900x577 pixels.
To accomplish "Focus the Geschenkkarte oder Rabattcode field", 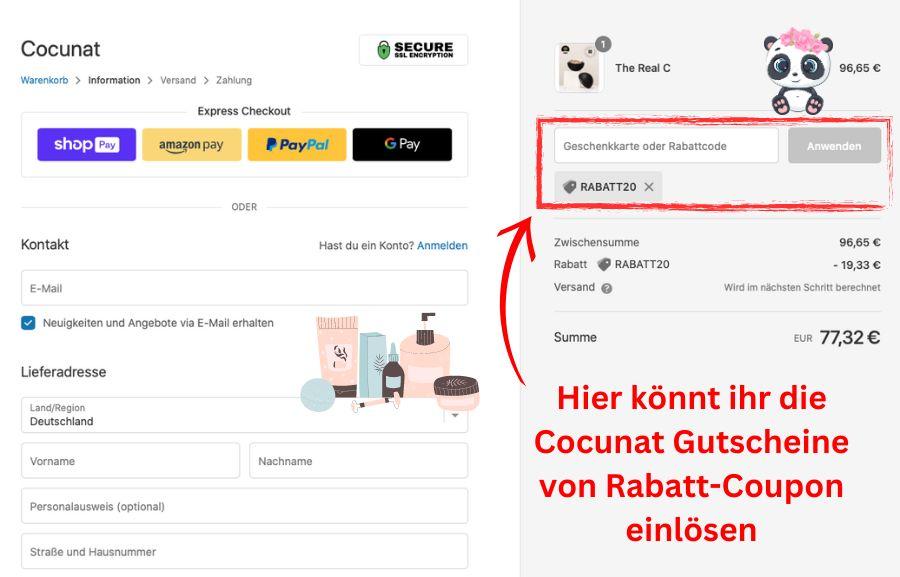I will click(666, 146).
